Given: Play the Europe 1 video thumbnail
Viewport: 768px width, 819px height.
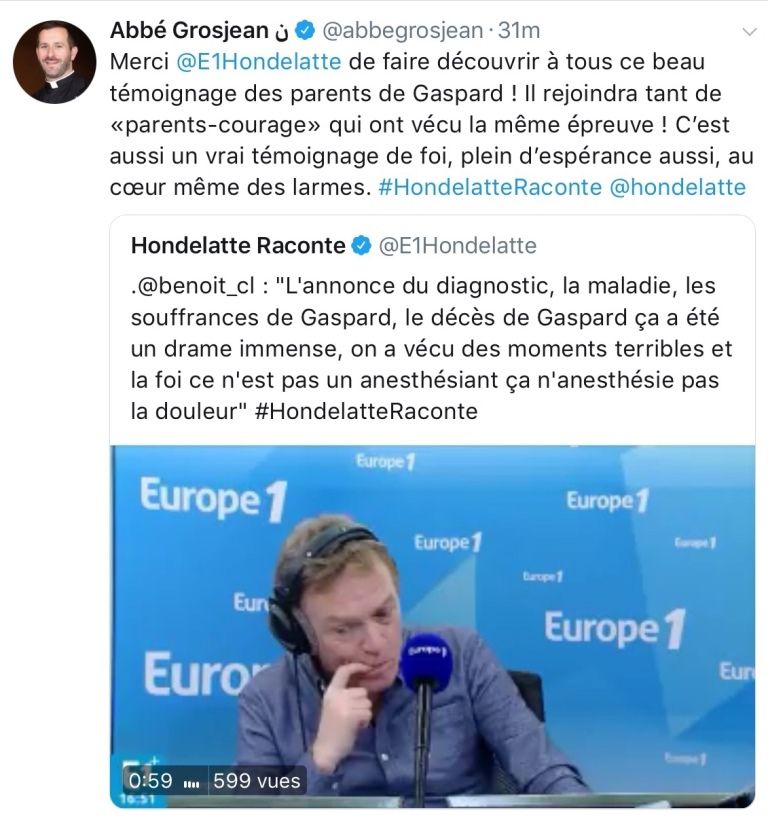Looking at the screenshot, I should [433, 626].
